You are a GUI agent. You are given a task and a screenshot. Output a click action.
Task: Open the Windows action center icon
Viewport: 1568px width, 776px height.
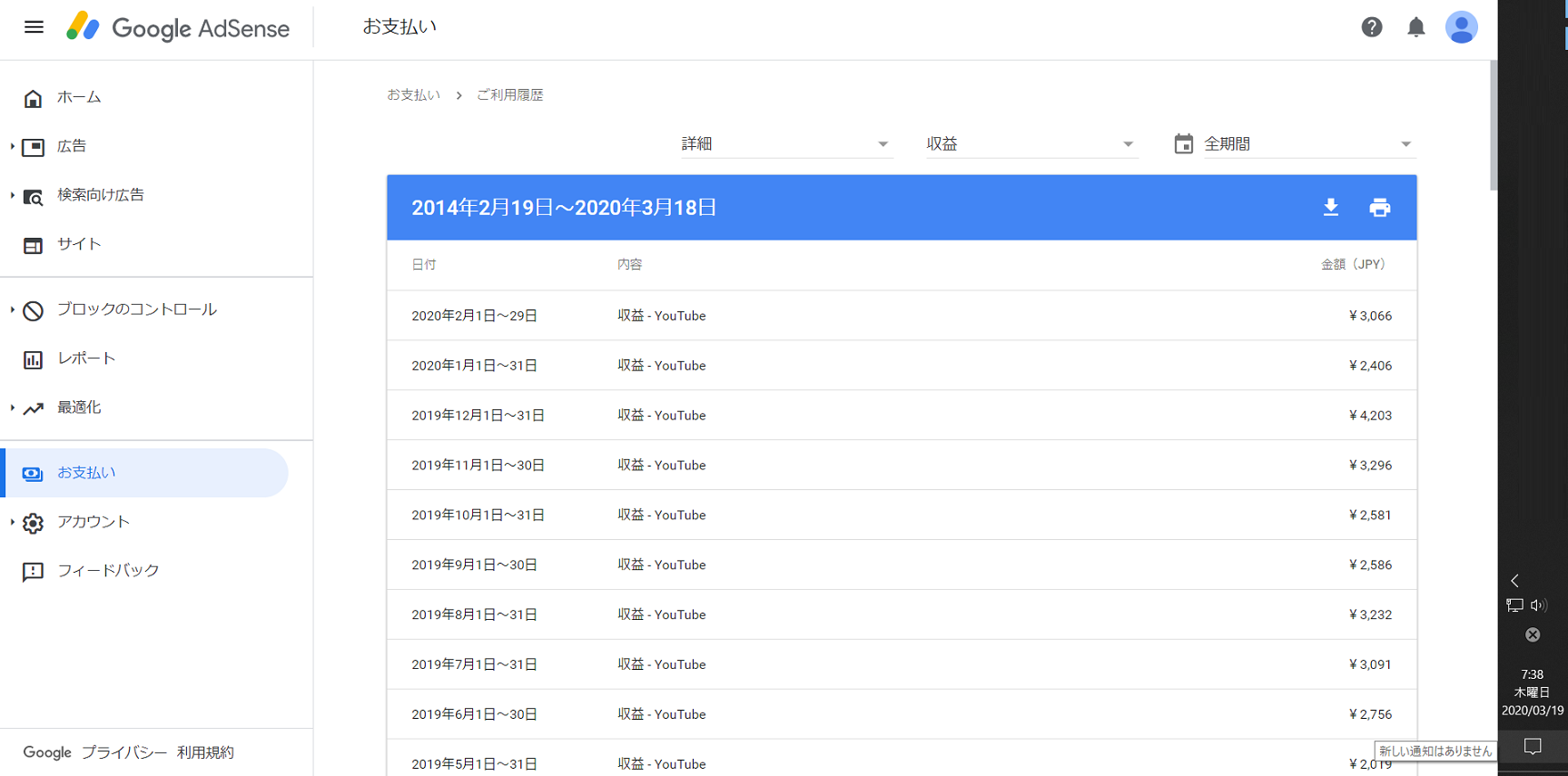1533,747
